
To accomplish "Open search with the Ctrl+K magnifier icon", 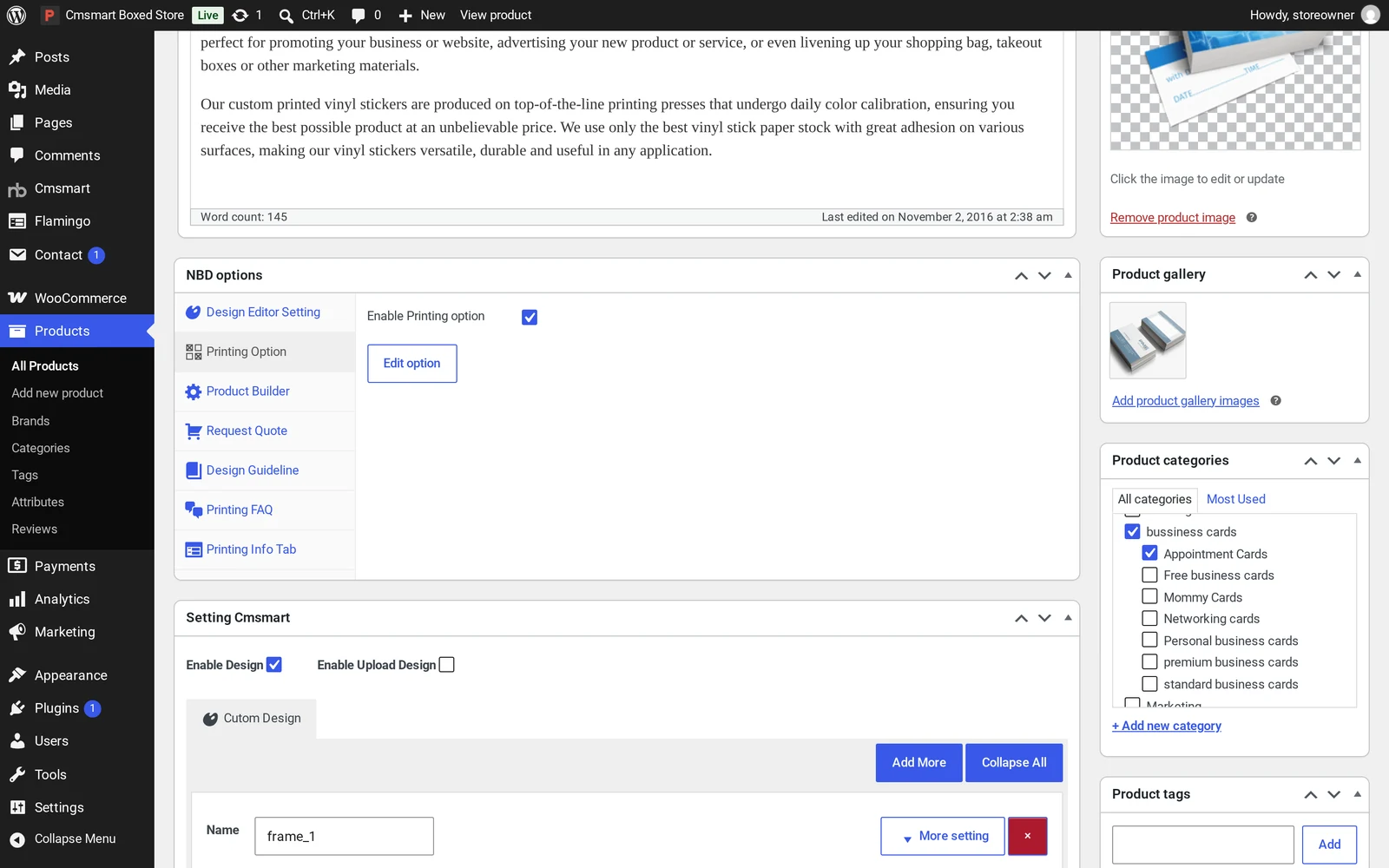I will coord(286,16).
